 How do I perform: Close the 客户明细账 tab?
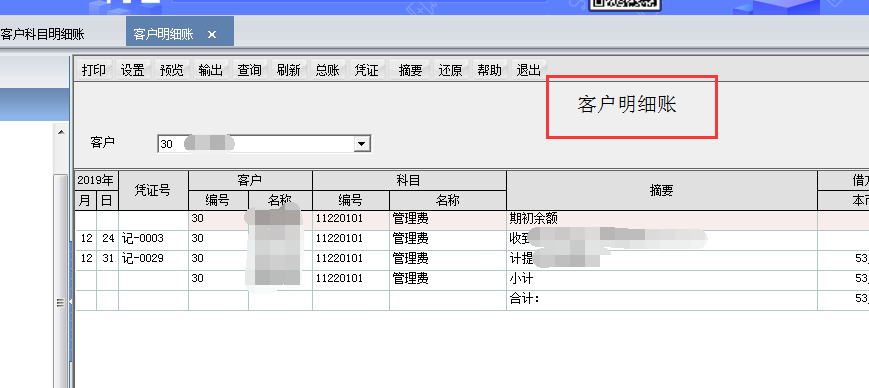(x=212, y=34)
